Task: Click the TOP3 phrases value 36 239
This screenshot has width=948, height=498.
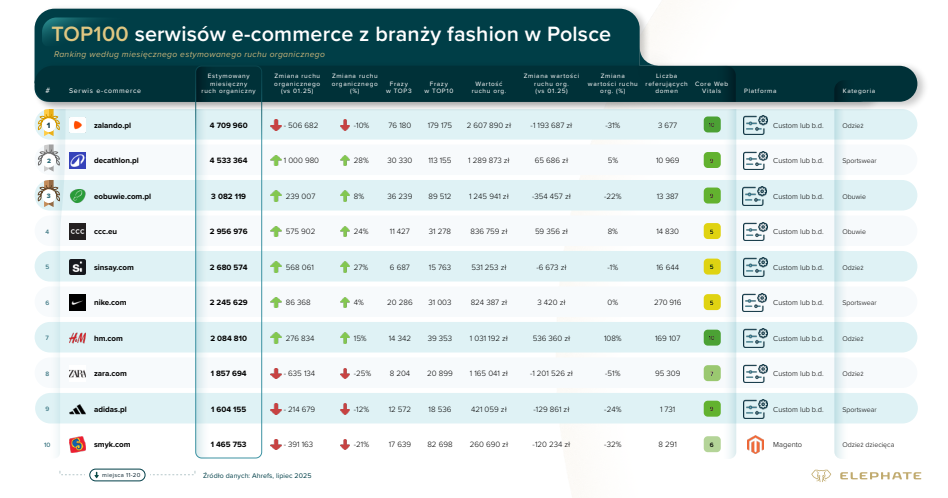Action: click(400, 196)
